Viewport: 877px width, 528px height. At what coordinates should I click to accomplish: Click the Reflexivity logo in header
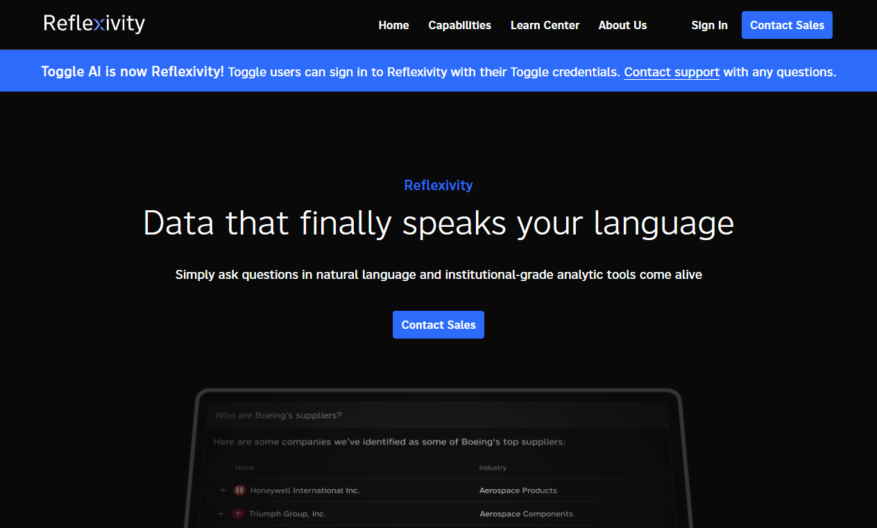pos(94,23)
